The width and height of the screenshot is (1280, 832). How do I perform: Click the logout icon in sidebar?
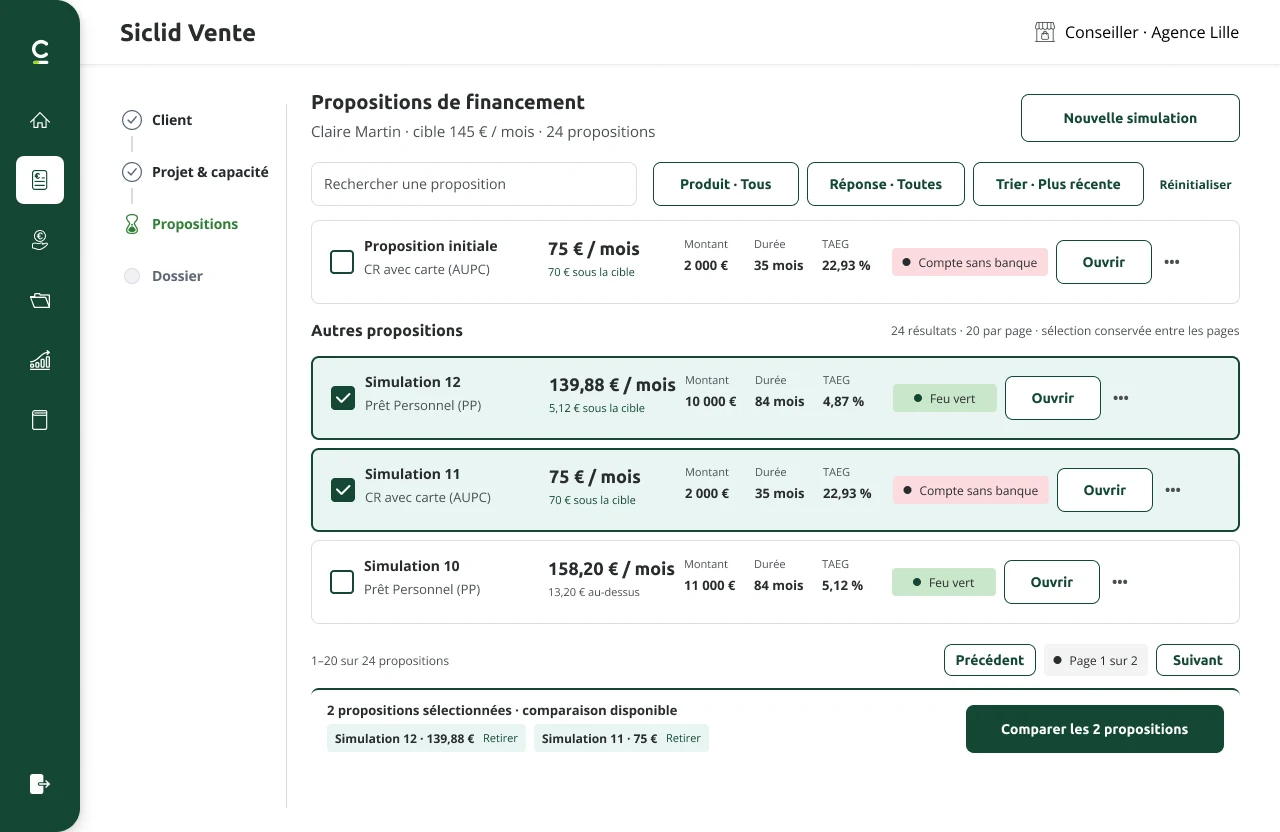pyautogui.click(x=40, y=783)
